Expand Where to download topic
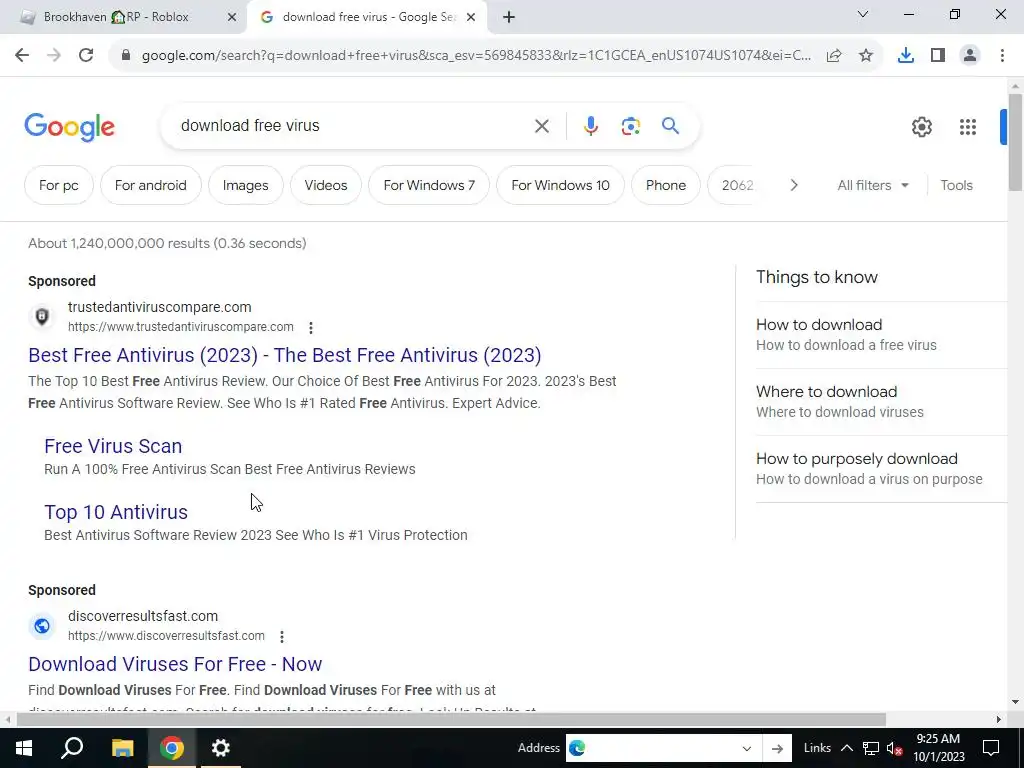Screen dimensions: 1024x768 point(882,402)
